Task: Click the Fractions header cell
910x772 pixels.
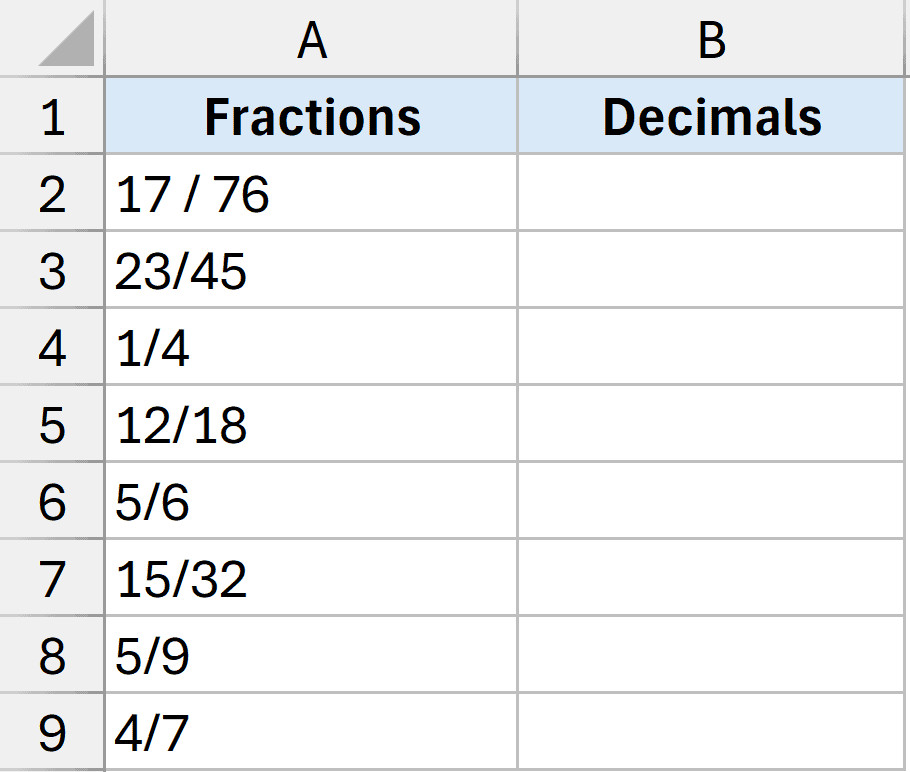Action: [311, 117]
